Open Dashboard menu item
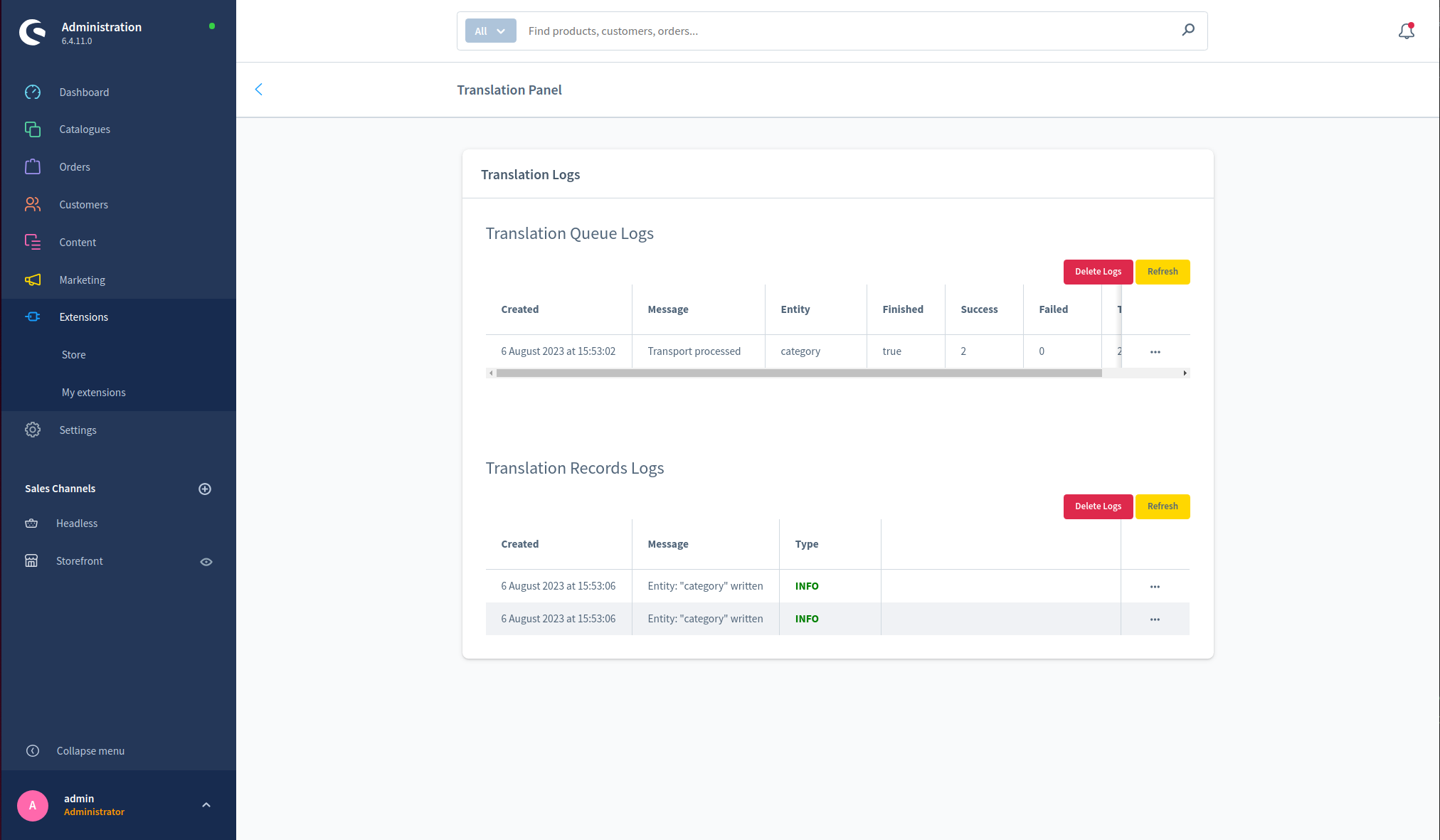 (x=84, y=92)
